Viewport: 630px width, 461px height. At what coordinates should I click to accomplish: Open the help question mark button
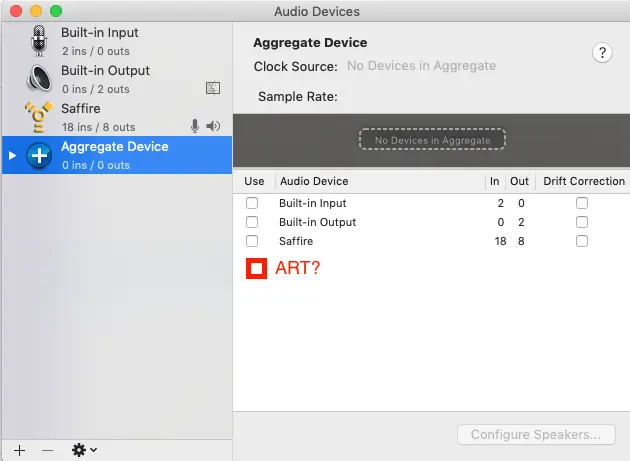click(x=602, y=53)
